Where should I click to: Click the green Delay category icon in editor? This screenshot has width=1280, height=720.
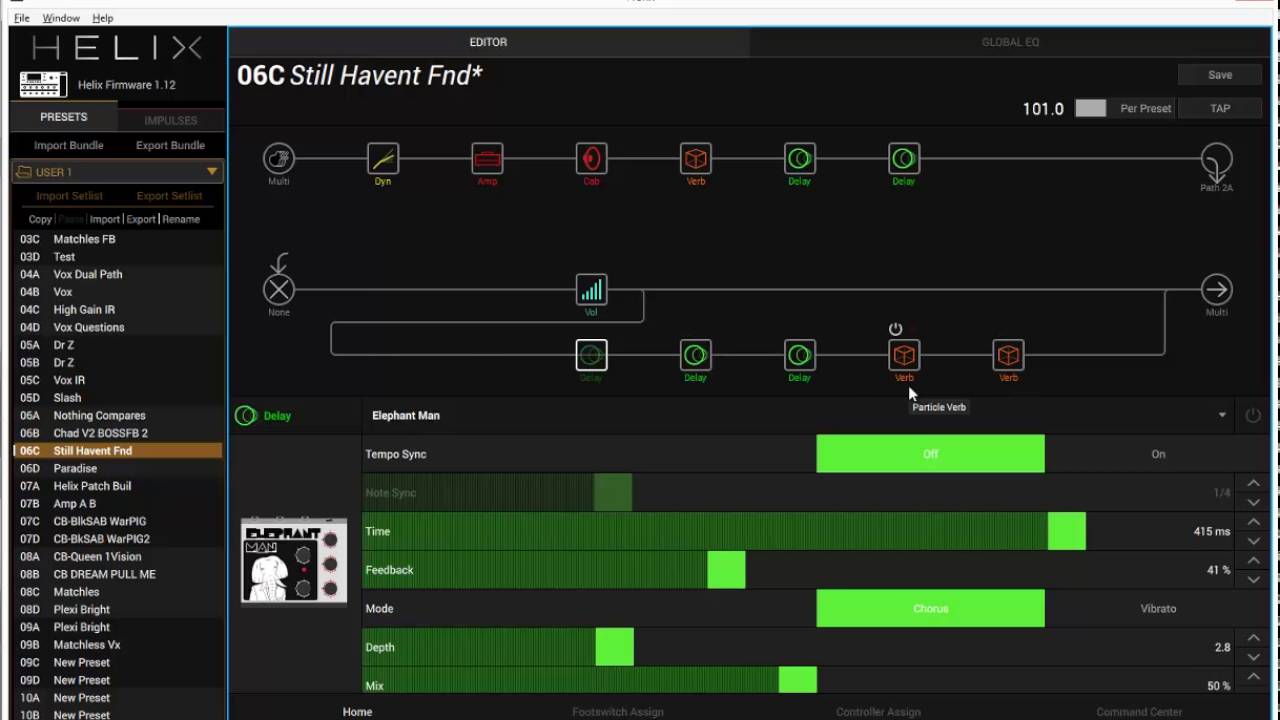point(246,416)
